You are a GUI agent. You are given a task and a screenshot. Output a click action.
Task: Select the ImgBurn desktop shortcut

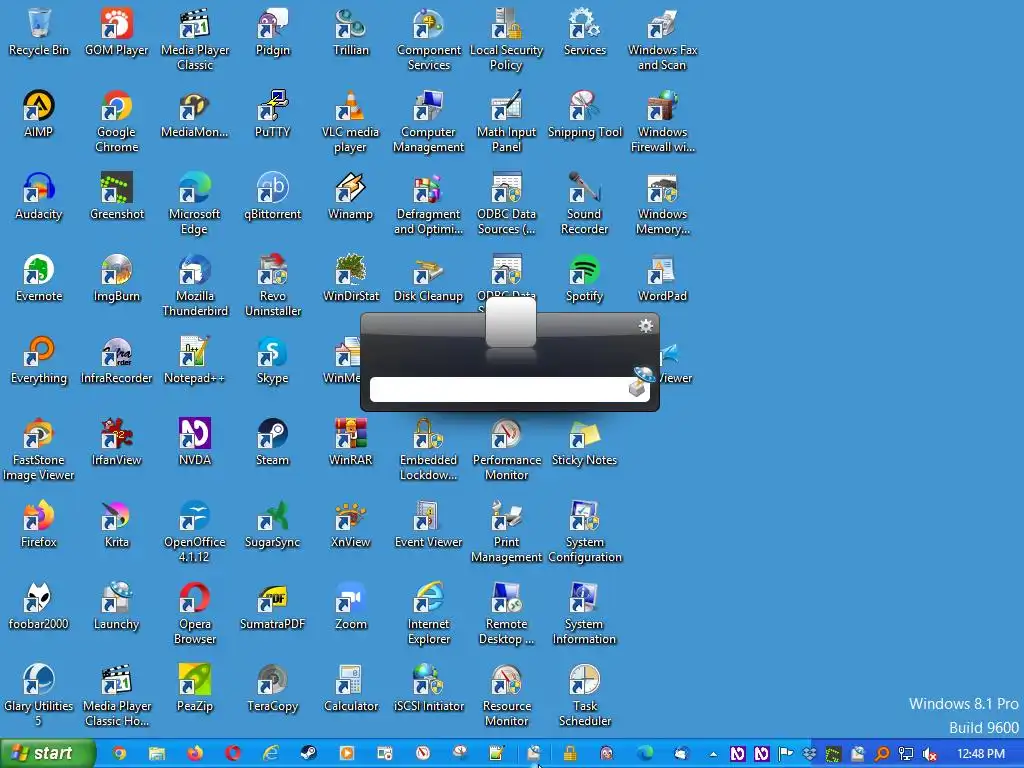(x=116, y=278)
